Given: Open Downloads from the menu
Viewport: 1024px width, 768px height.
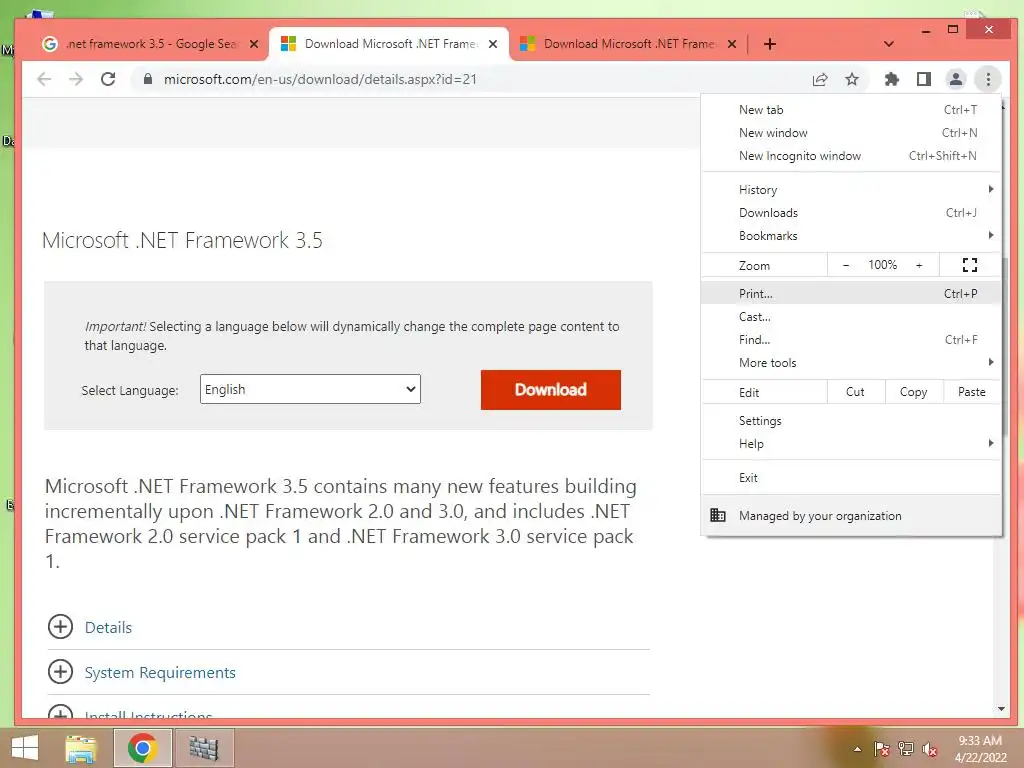Looking at the screenshot, I should pyautogui.click(x=851, y=213).
